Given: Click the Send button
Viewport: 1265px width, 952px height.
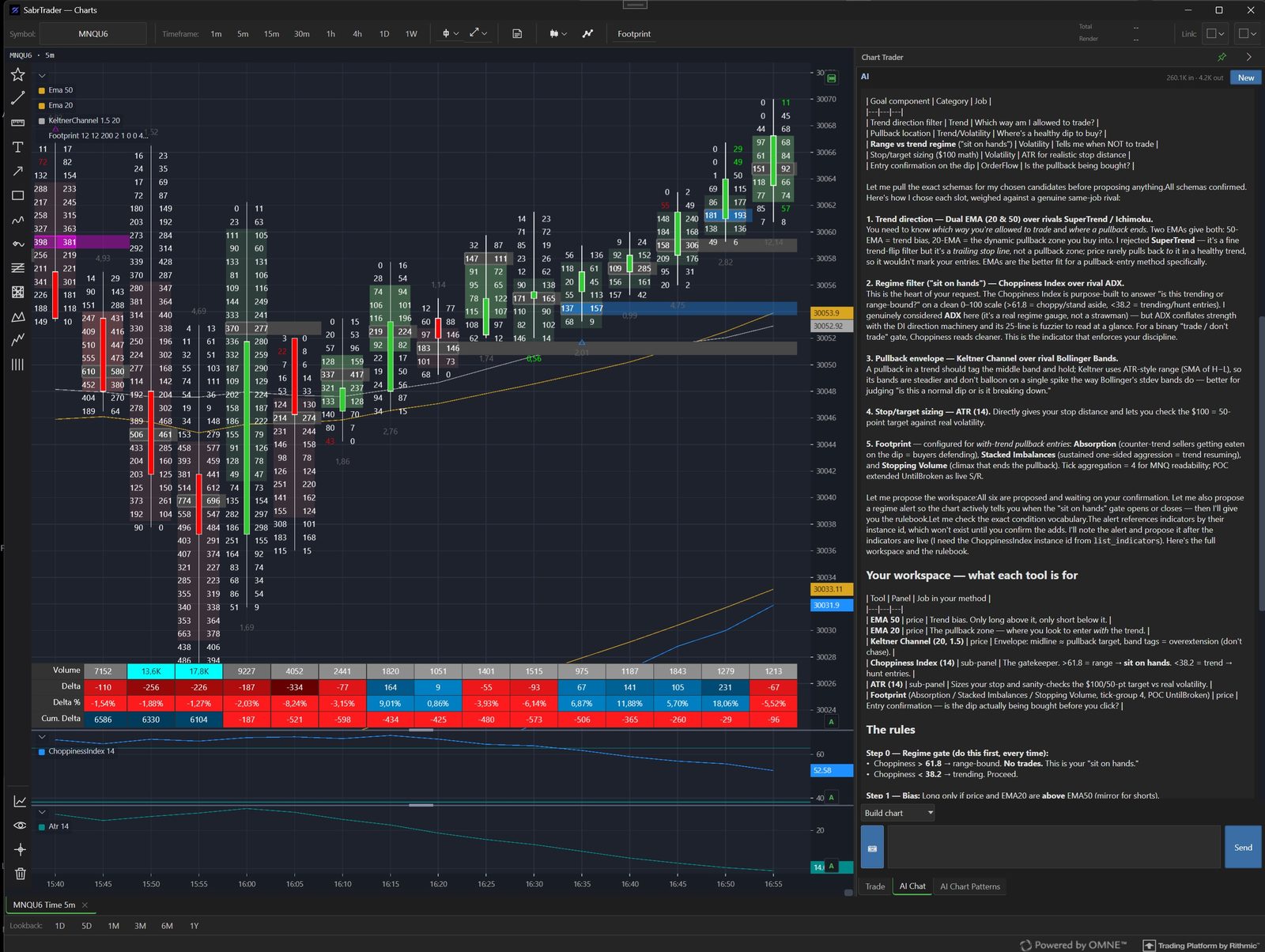Looking at the screenshot, I should [x=1243, y=848].
